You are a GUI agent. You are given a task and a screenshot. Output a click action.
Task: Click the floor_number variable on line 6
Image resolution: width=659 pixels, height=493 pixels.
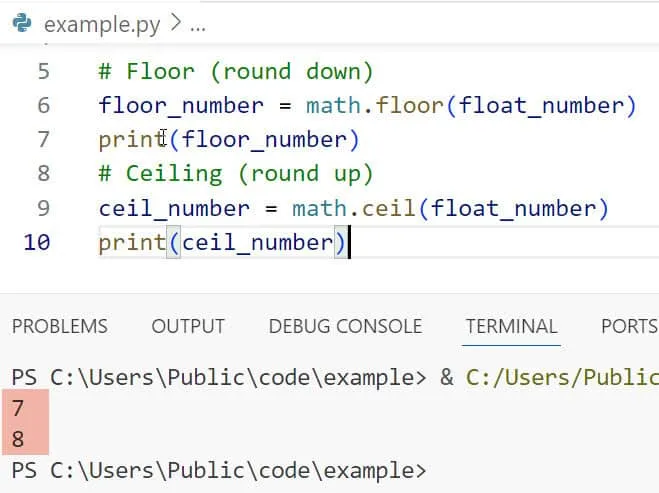tap(181, 106)
